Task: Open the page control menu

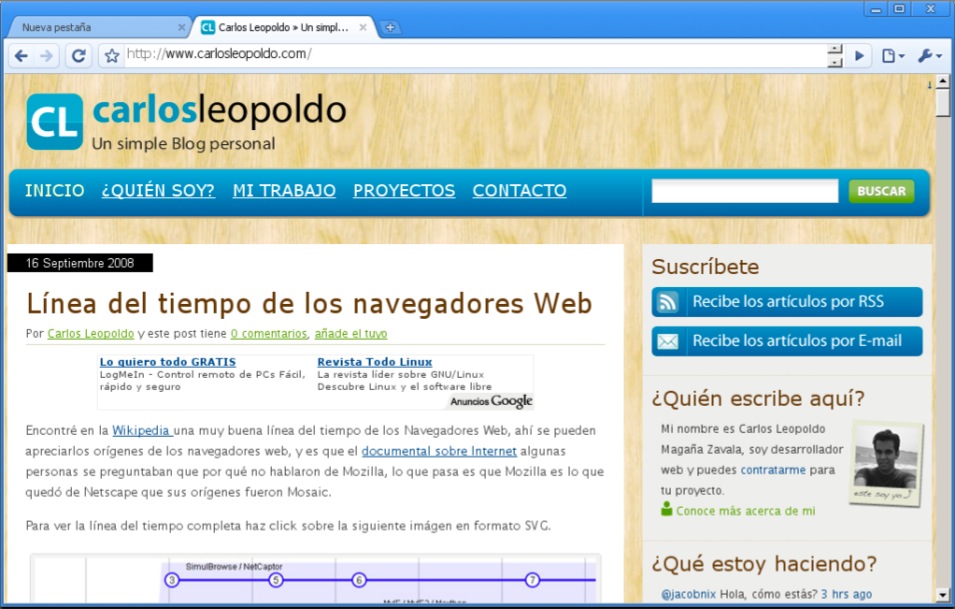Action: (893, 56)
